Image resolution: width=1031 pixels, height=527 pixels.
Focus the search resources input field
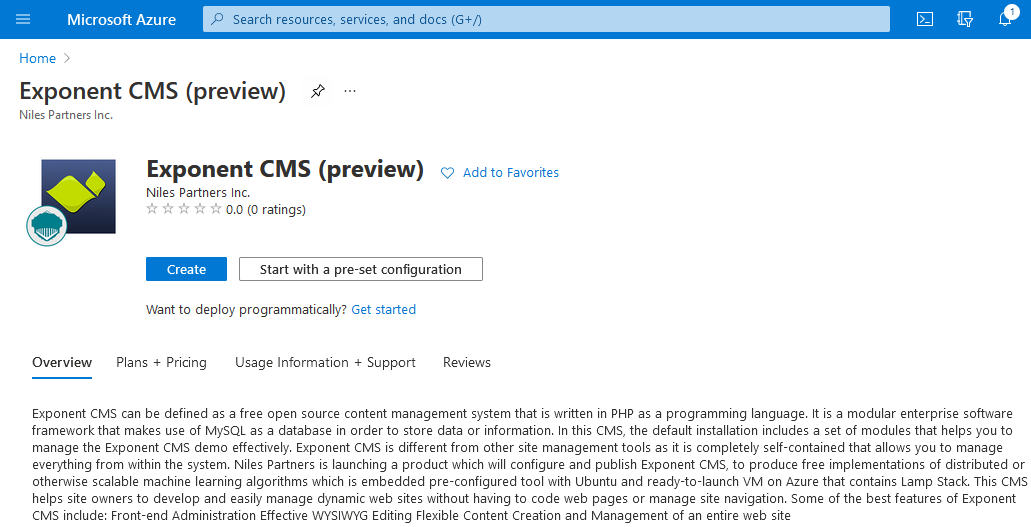[x=550, y=19]
